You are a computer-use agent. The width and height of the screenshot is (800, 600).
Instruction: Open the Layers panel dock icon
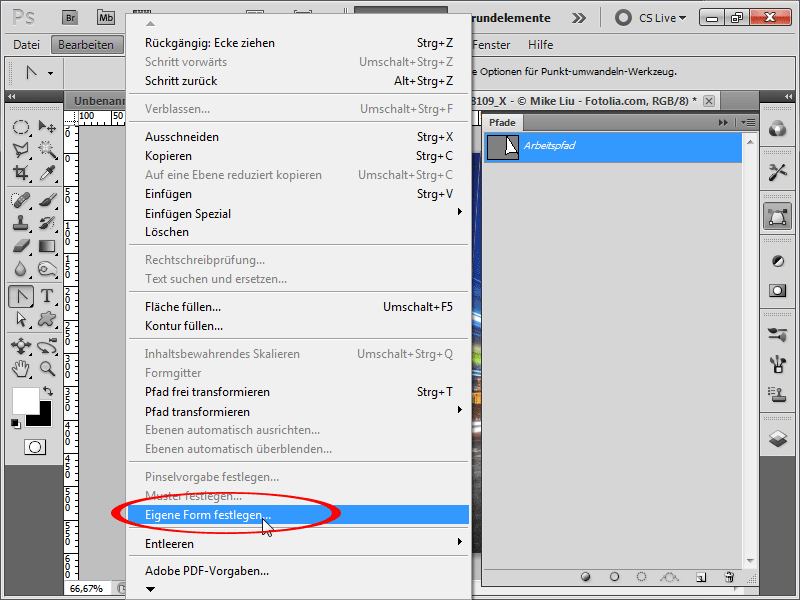(x=777, y=438)
